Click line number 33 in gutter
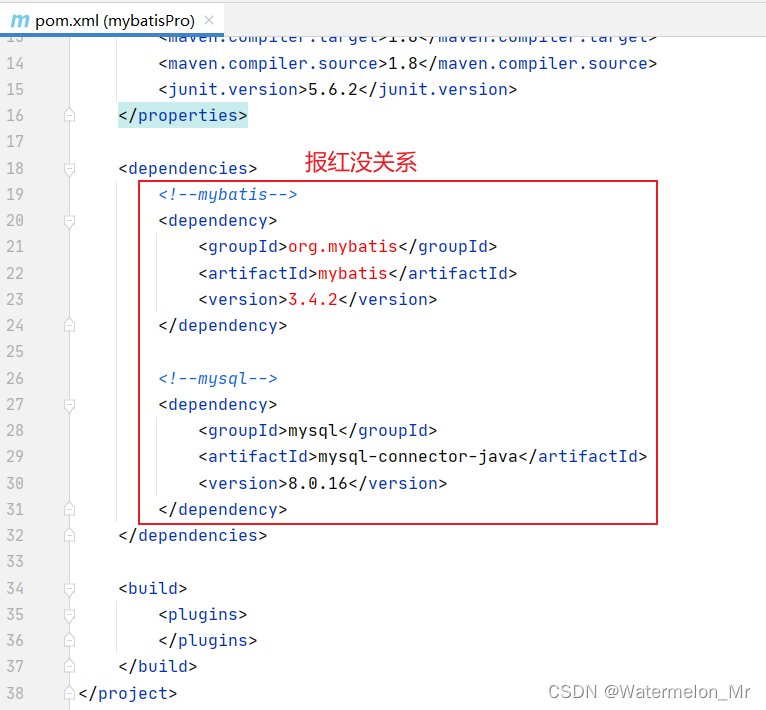Screen dimensions: 766x710 tap(15, 562)
